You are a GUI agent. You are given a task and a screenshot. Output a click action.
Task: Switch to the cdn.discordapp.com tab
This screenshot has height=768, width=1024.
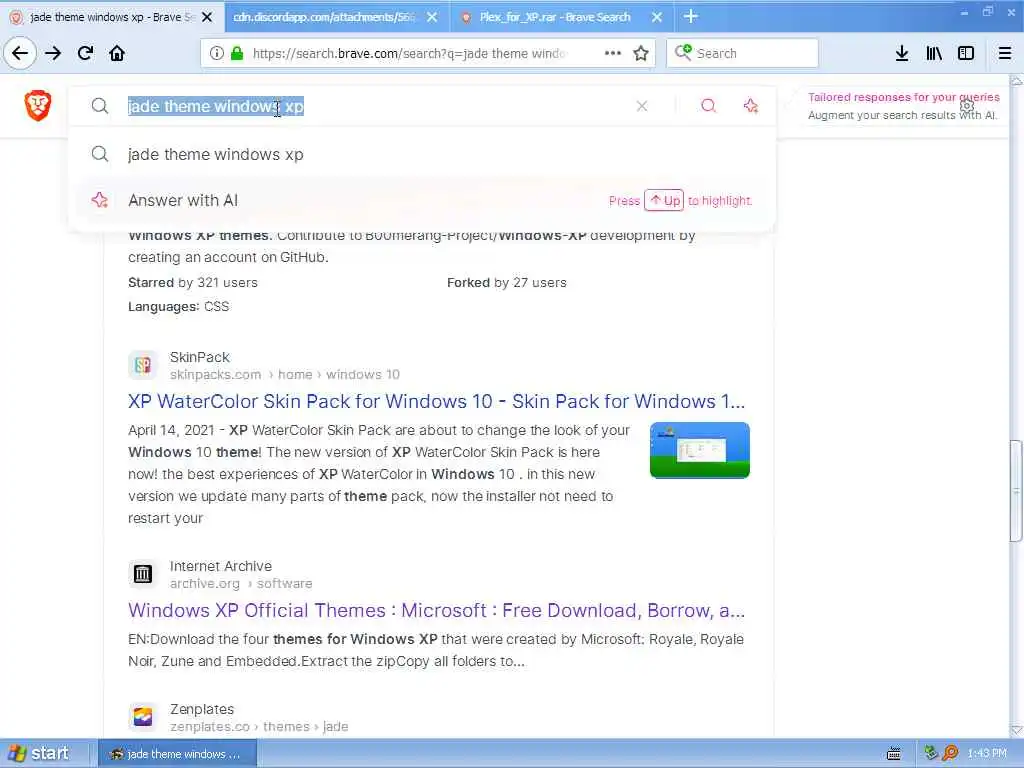point(324,17)
